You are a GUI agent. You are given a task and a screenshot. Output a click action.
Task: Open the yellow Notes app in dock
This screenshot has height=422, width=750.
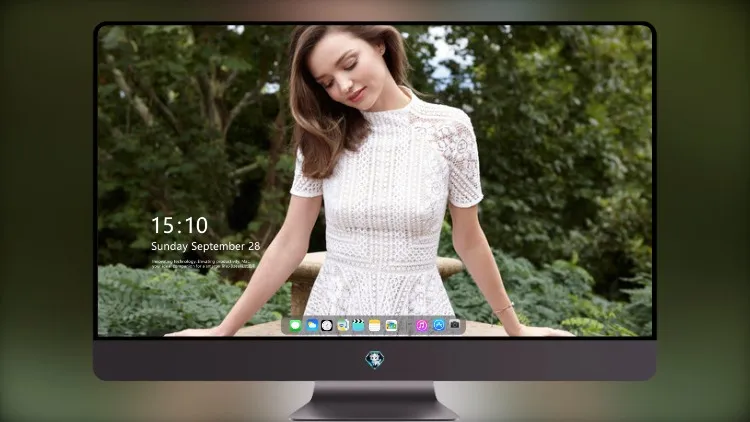(x=375, y=326)
